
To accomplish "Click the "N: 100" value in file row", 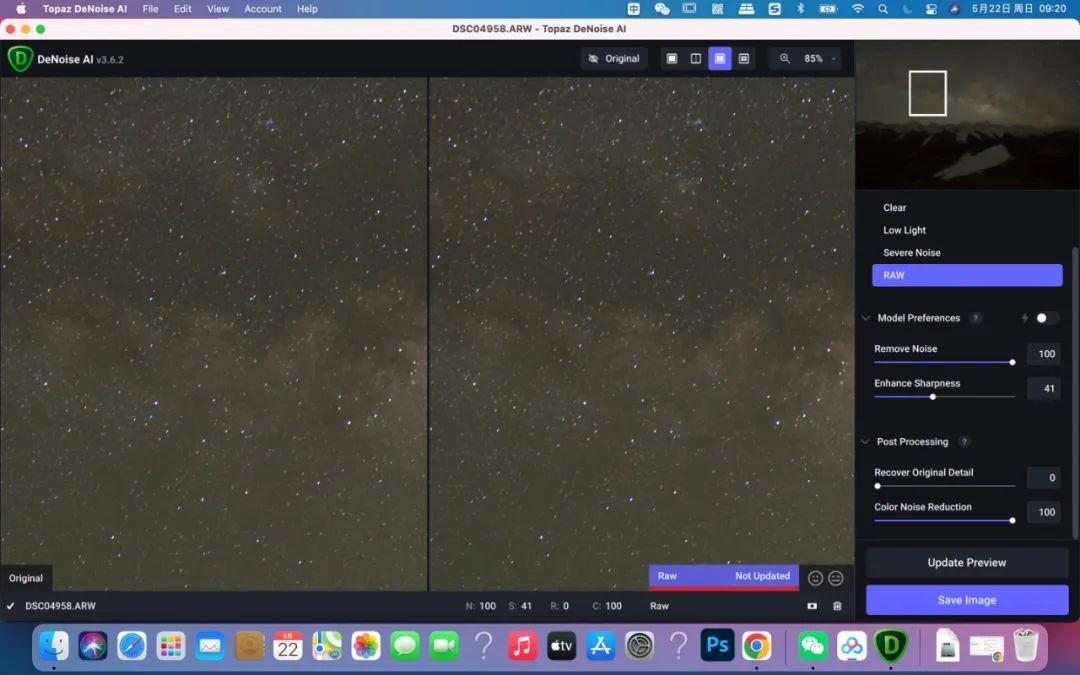I will [x=481, y=606].
